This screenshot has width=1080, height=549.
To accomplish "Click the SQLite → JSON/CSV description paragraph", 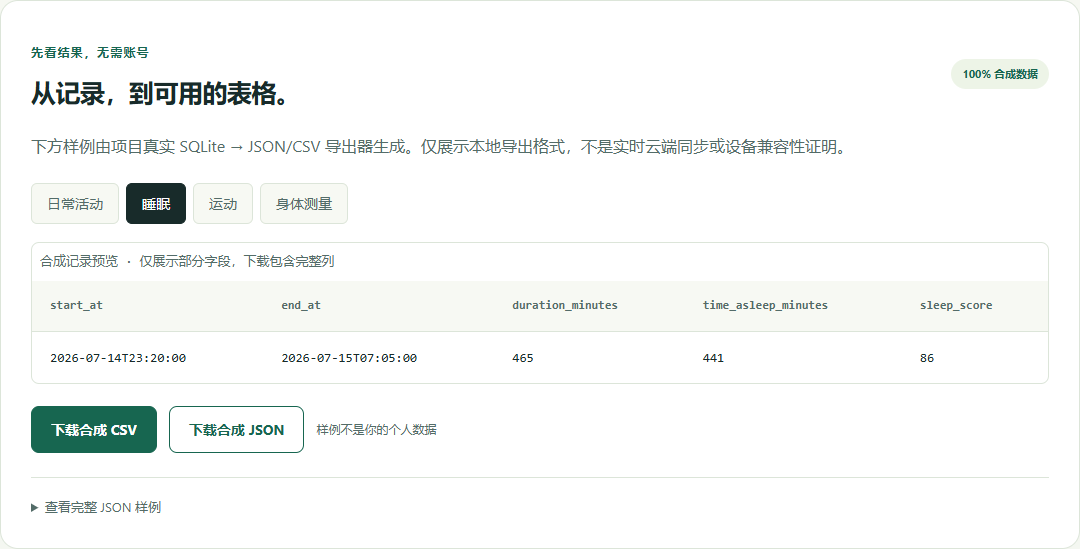I will point(439,147).
